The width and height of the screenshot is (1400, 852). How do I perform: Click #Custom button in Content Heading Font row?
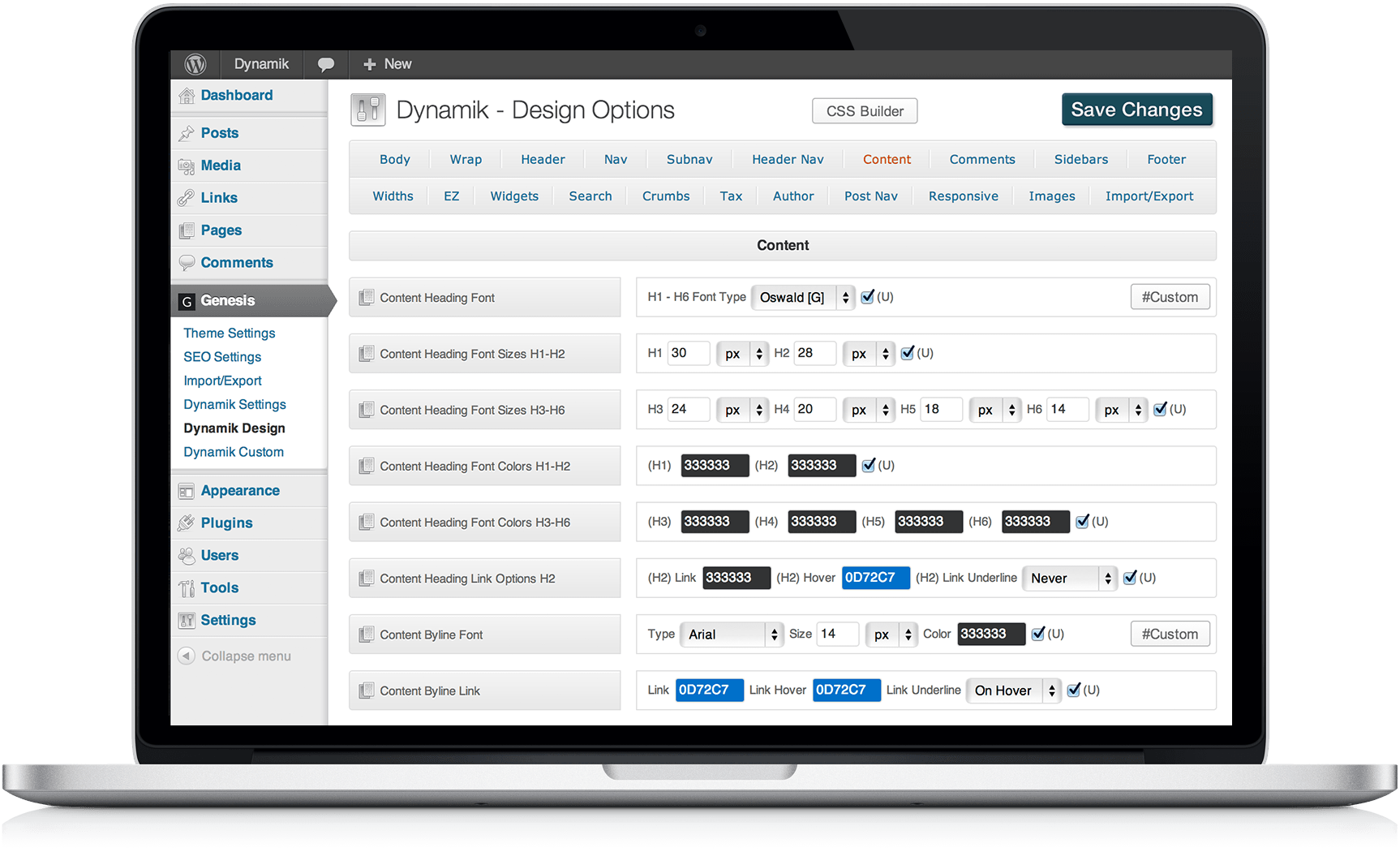pyautogui.click(x=1170, y=297)
